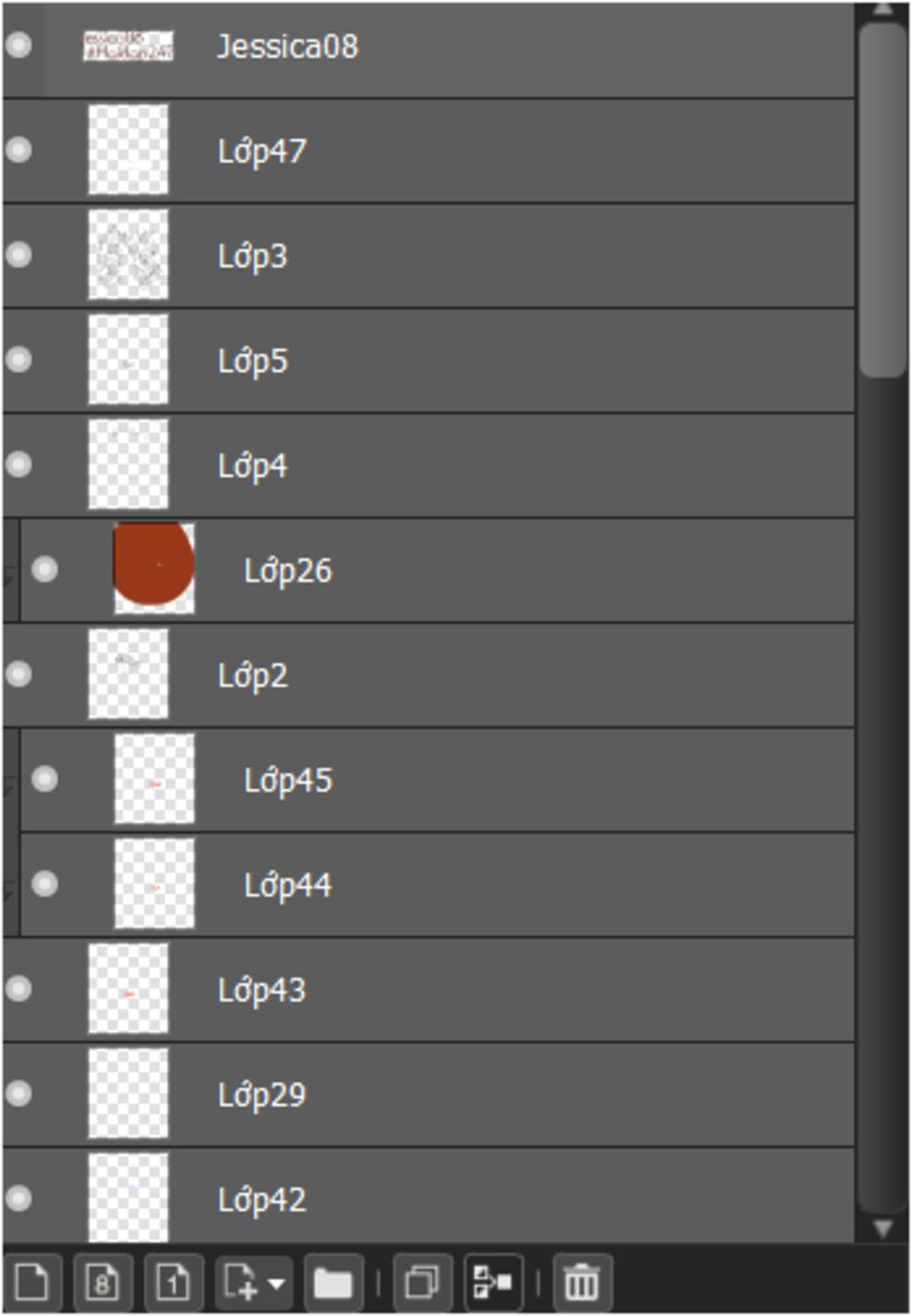Select the Lớp2 layer
912x1316 pixels.
pos(428,674)
